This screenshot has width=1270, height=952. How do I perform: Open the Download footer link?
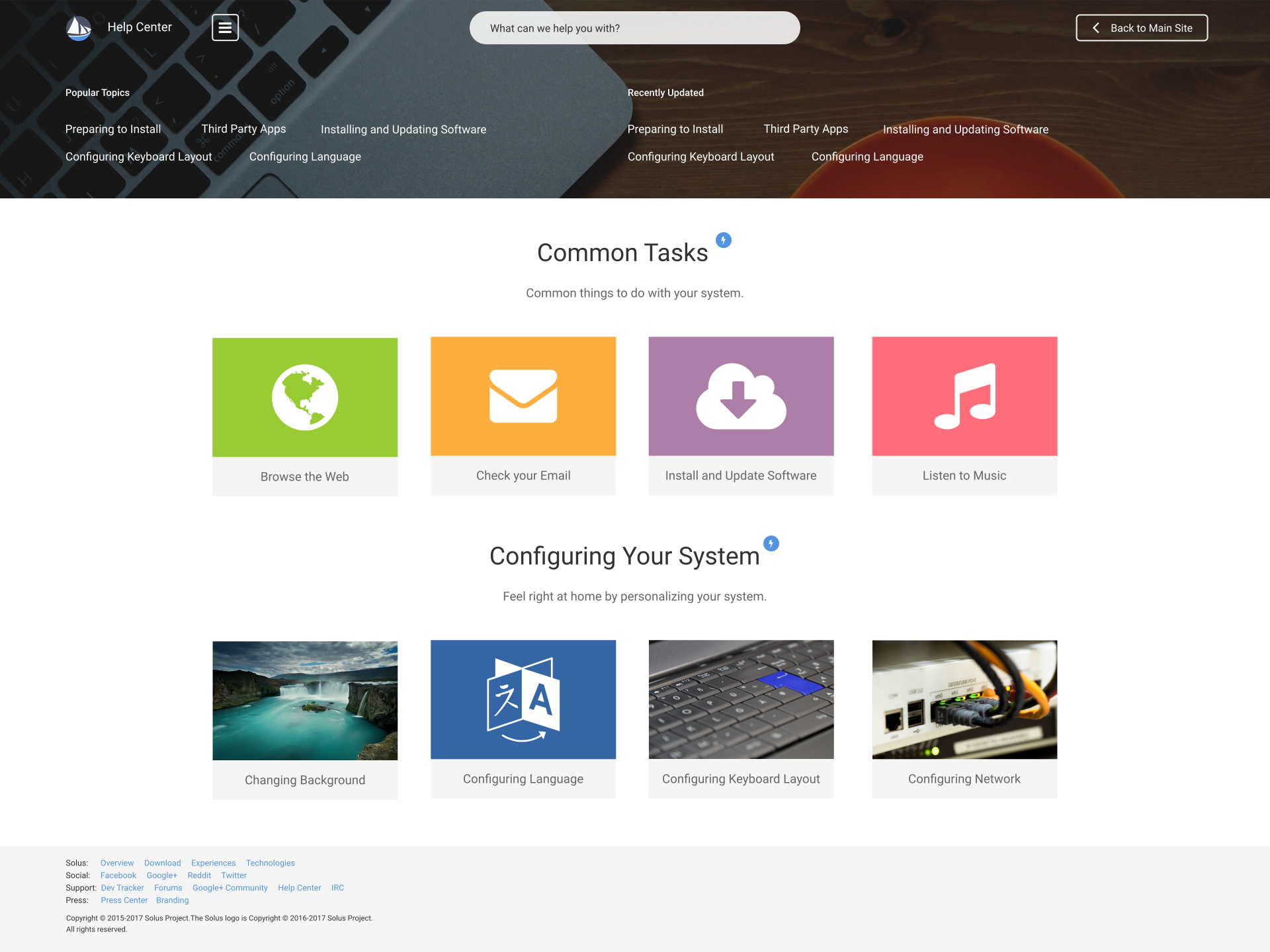point(163,863)
